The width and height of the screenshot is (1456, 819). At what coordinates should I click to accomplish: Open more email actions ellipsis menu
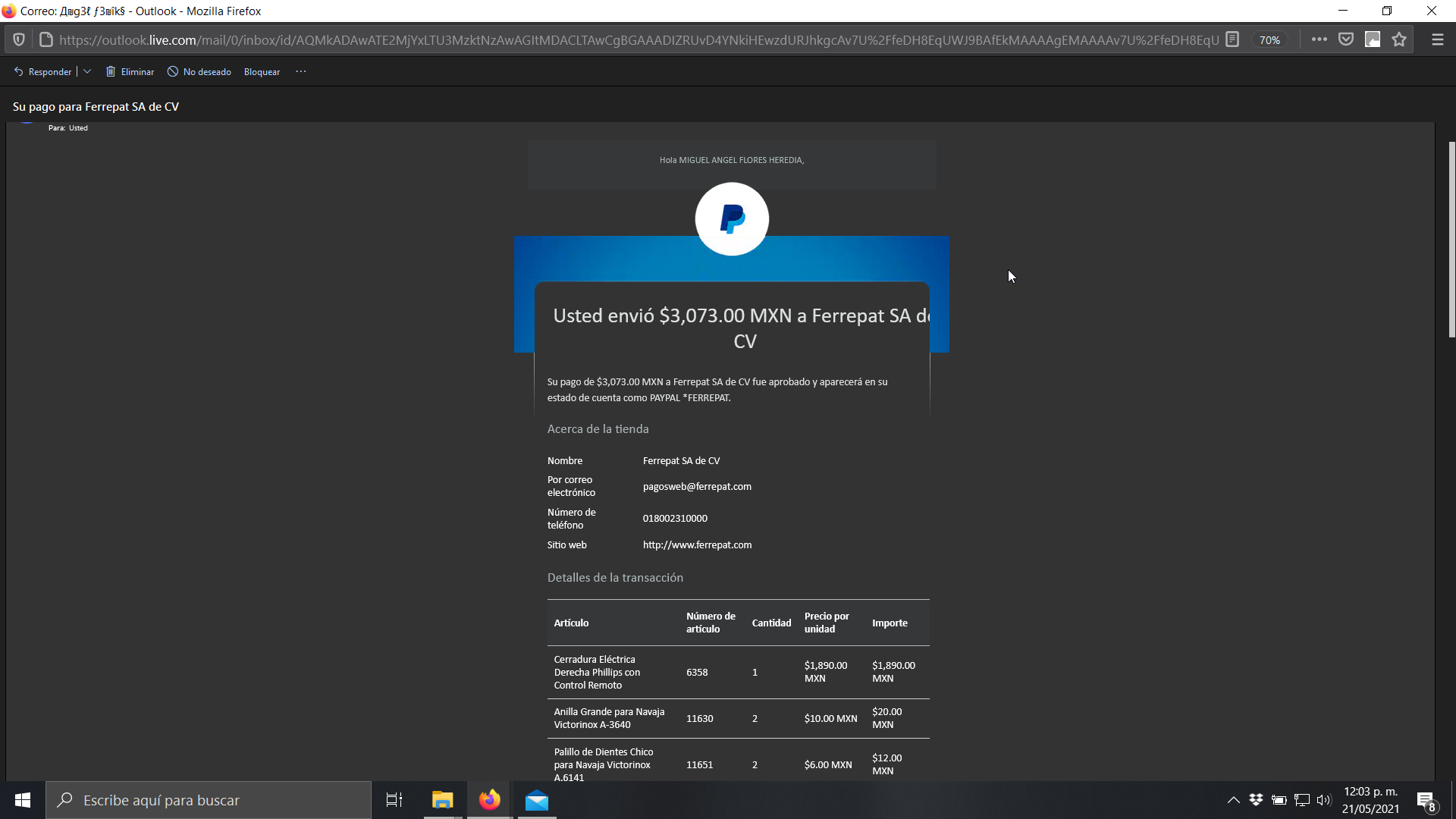pos(301,72)
